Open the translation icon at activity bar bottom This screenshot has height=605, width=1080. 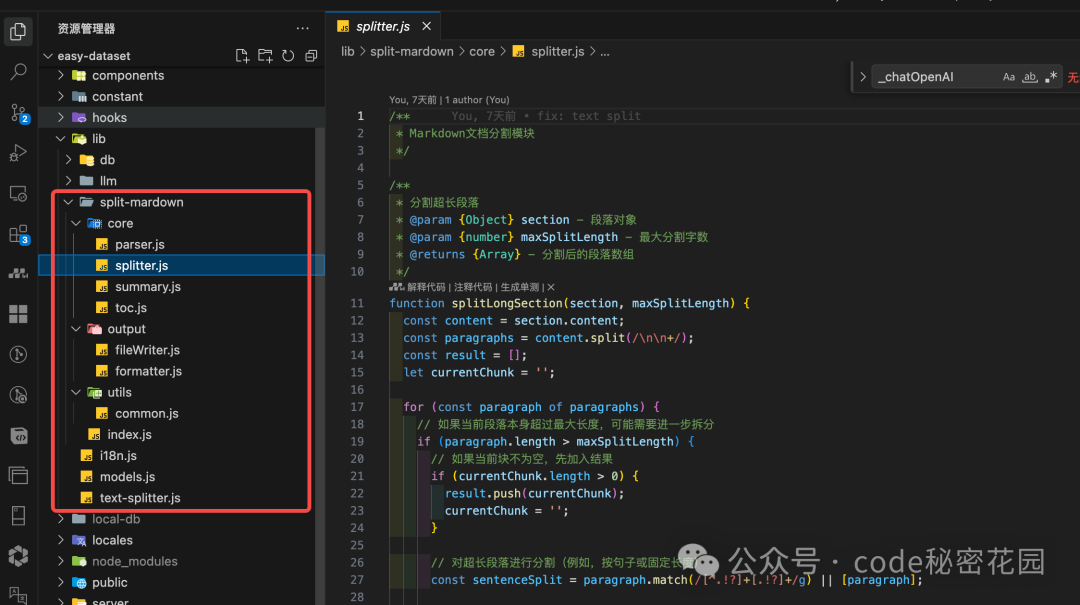pos(19,595)
